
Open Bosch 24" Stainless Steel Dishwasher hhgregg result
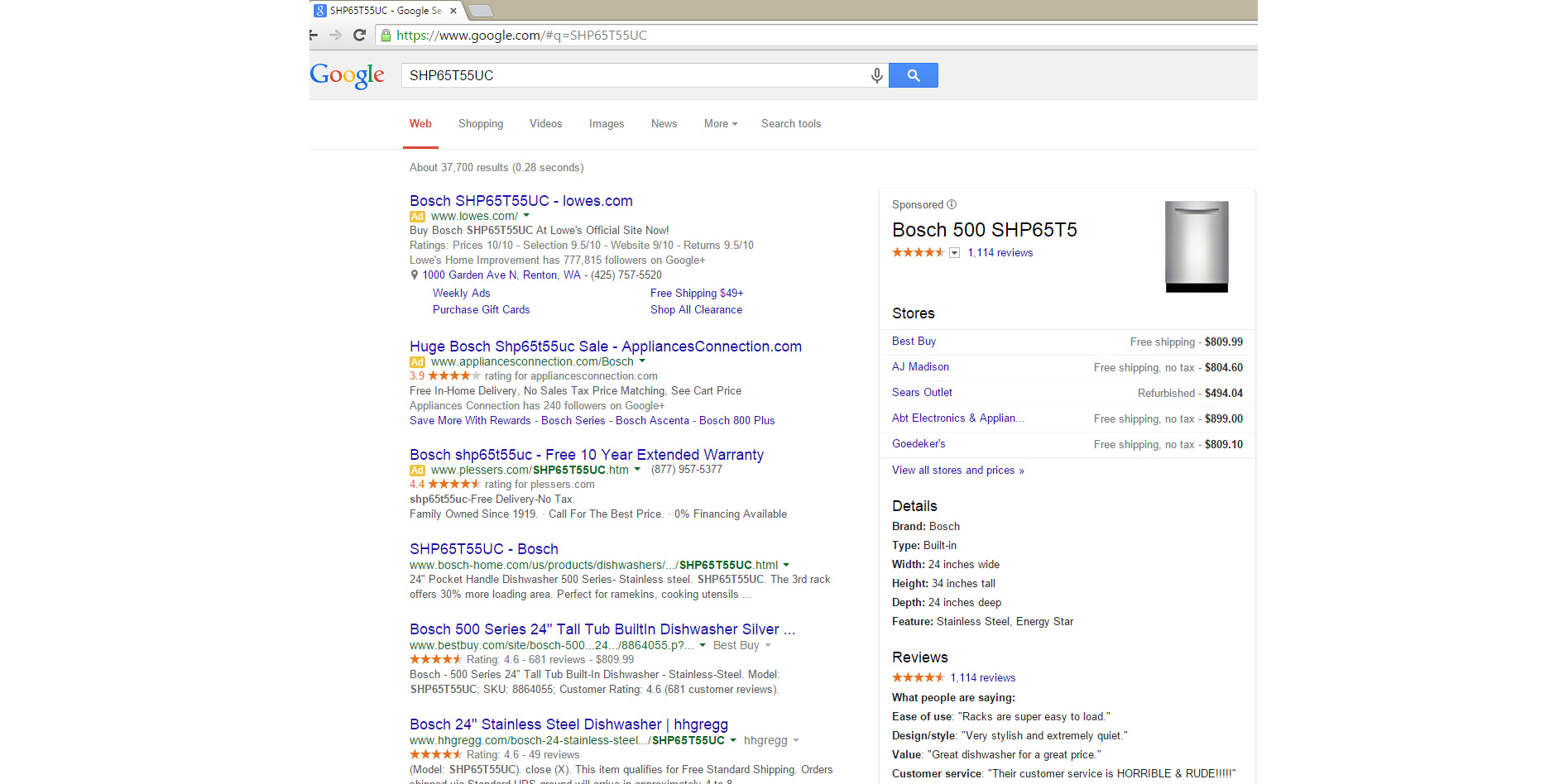[569, 724]
